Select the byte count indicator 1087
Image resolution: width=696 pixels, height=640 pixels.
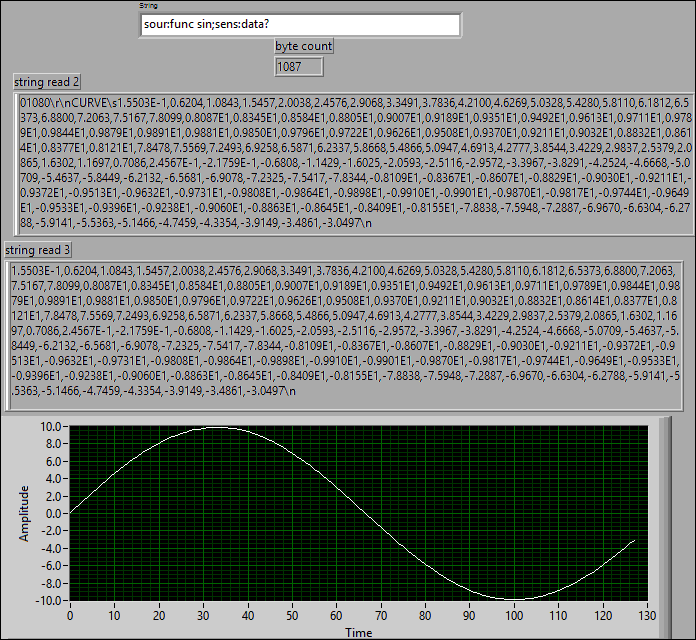pos(299,67)
